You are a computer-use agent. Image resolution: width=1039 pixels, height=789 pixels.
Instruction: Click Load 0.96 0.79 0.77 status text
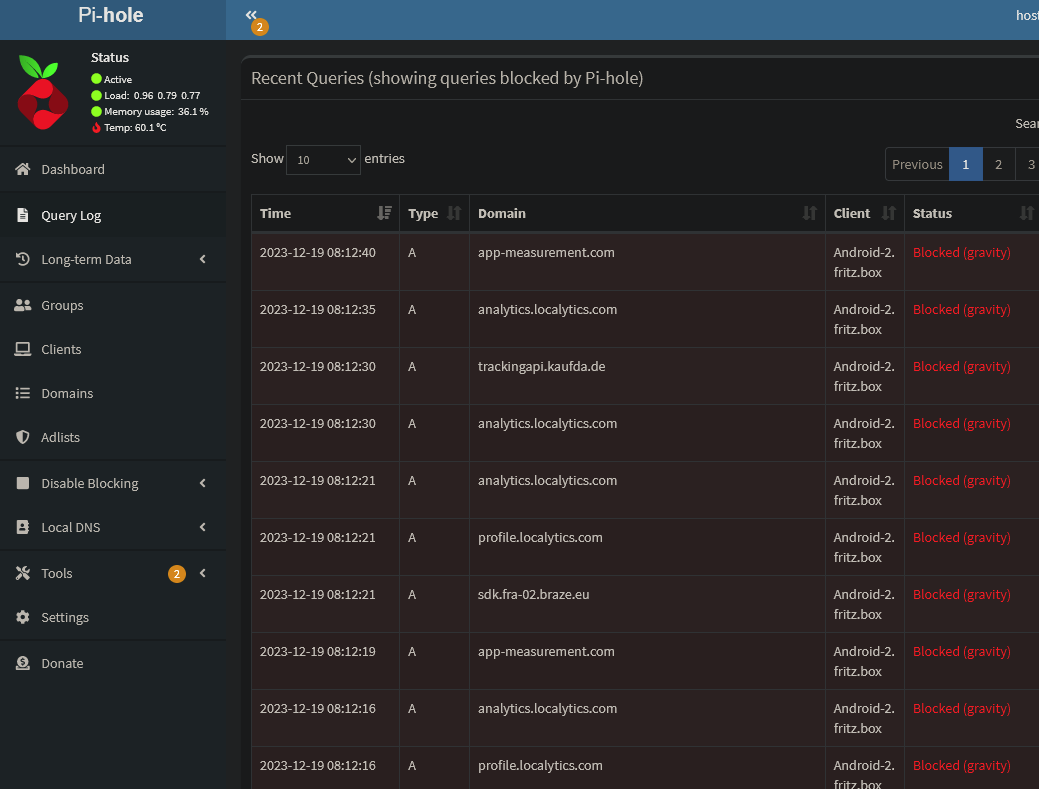coord(152,95)
